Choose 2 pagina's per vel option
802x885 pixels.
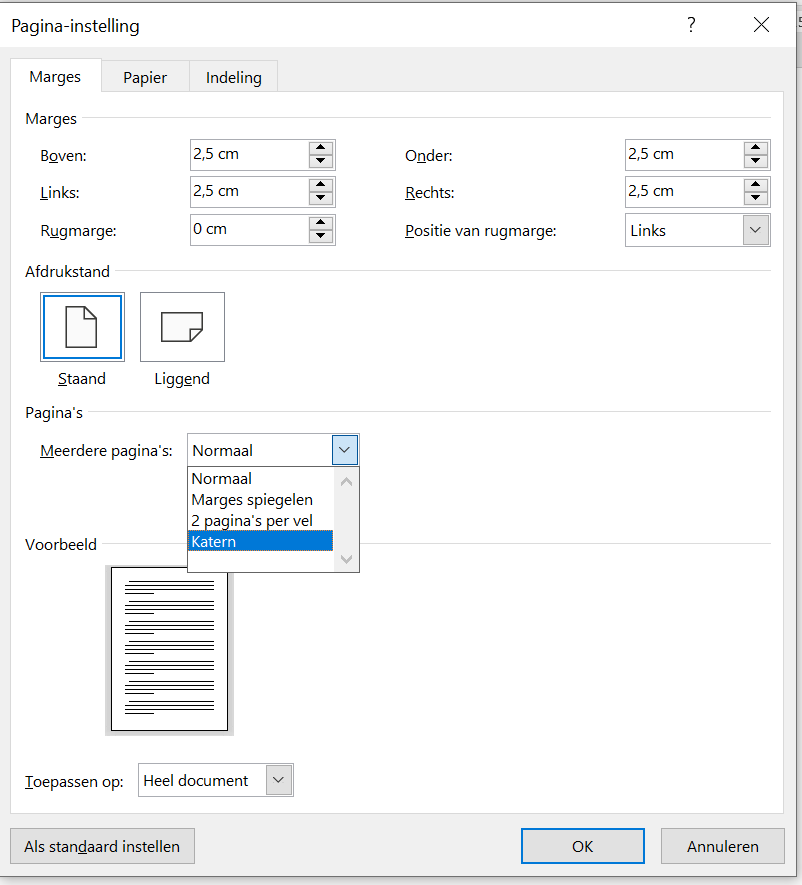260,521
